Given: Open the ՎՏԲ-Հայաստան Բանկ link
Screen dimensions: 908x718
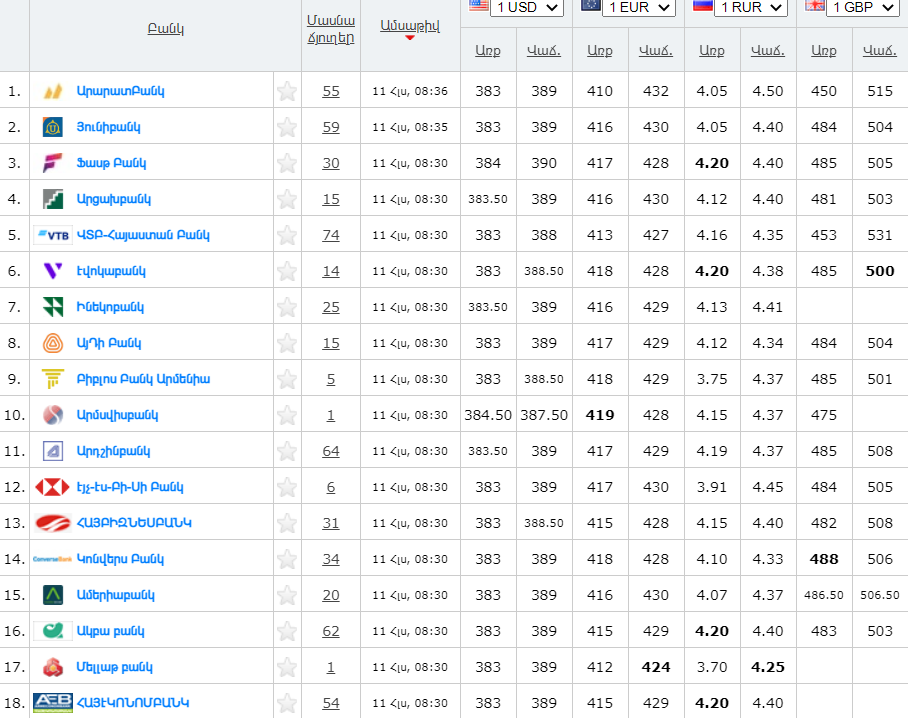Looking at the screenshot, I should [143, 235].
